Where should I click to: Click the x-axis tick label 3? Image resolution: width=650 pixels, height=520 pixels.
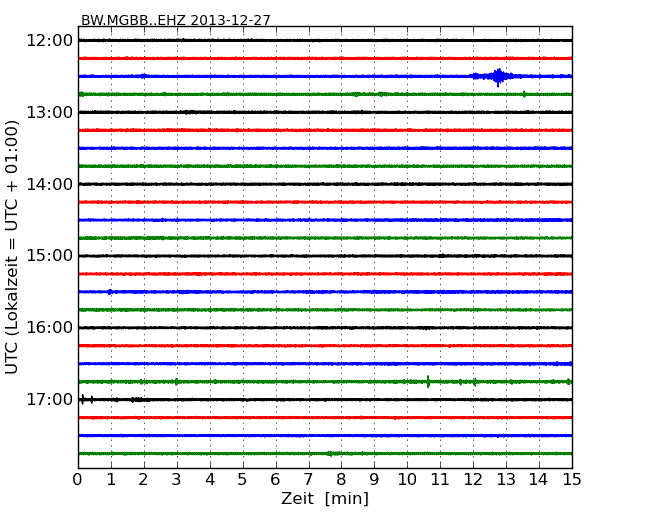point(177,480)
